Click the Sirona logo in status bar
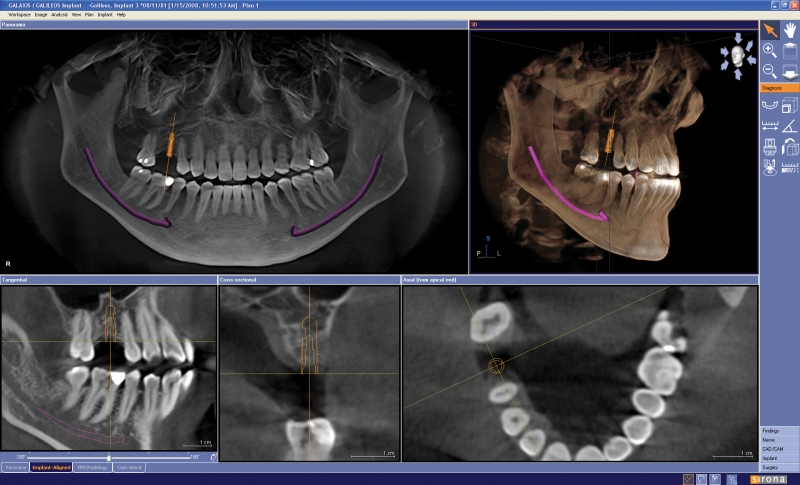This screenshot has height=485, width=800. 768,479
